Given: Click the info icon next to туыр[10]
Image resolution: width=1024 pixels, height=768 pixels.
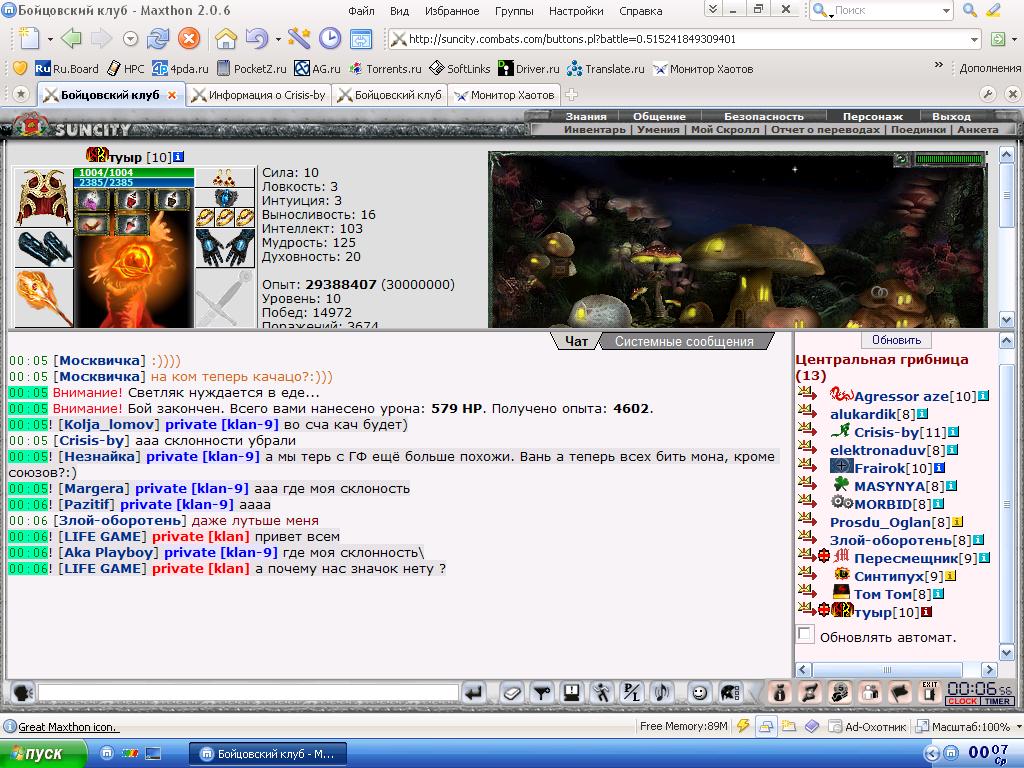Looking at the screenshot, I should tap(926, 613).
